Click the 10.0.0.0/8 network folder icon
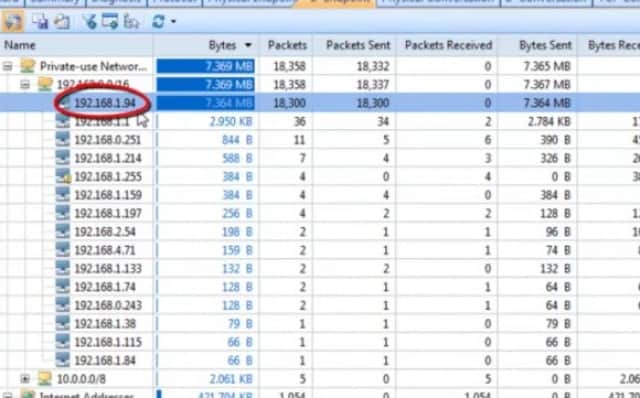Image resolution: width=640 pixels, height=398 pixels. click(x=45, y=378)
